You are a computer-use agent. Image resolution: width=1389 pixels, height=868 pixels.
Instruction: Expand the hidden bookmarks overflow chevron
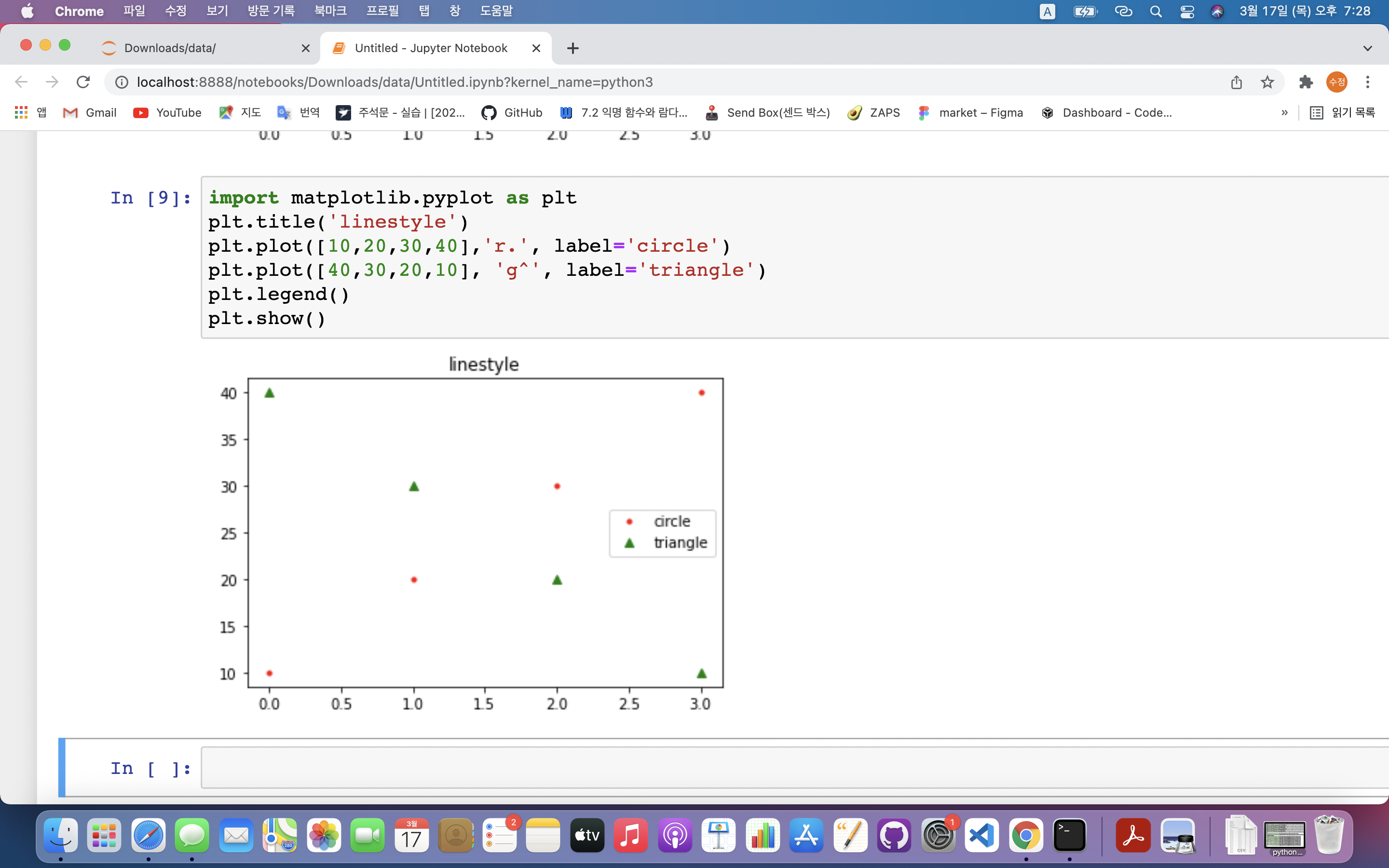tap(1284, 112)
